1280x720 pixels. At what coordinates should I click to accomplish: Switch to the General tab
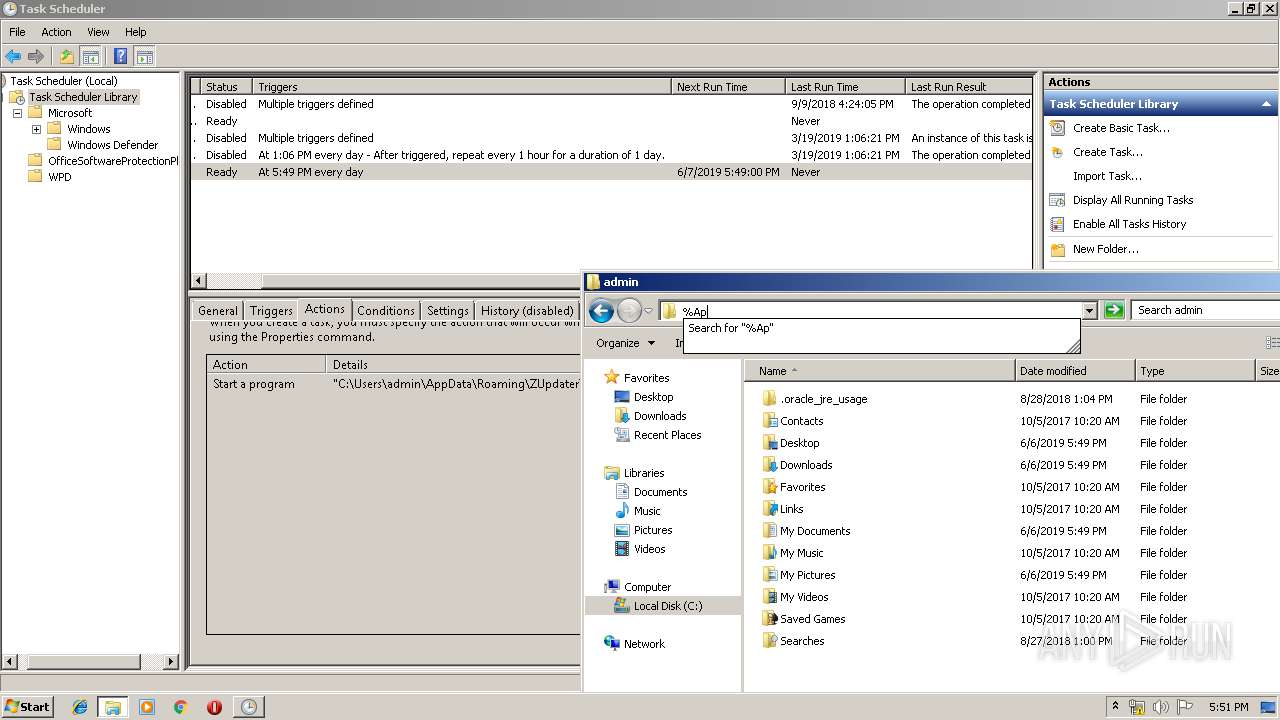coord(218,311)
